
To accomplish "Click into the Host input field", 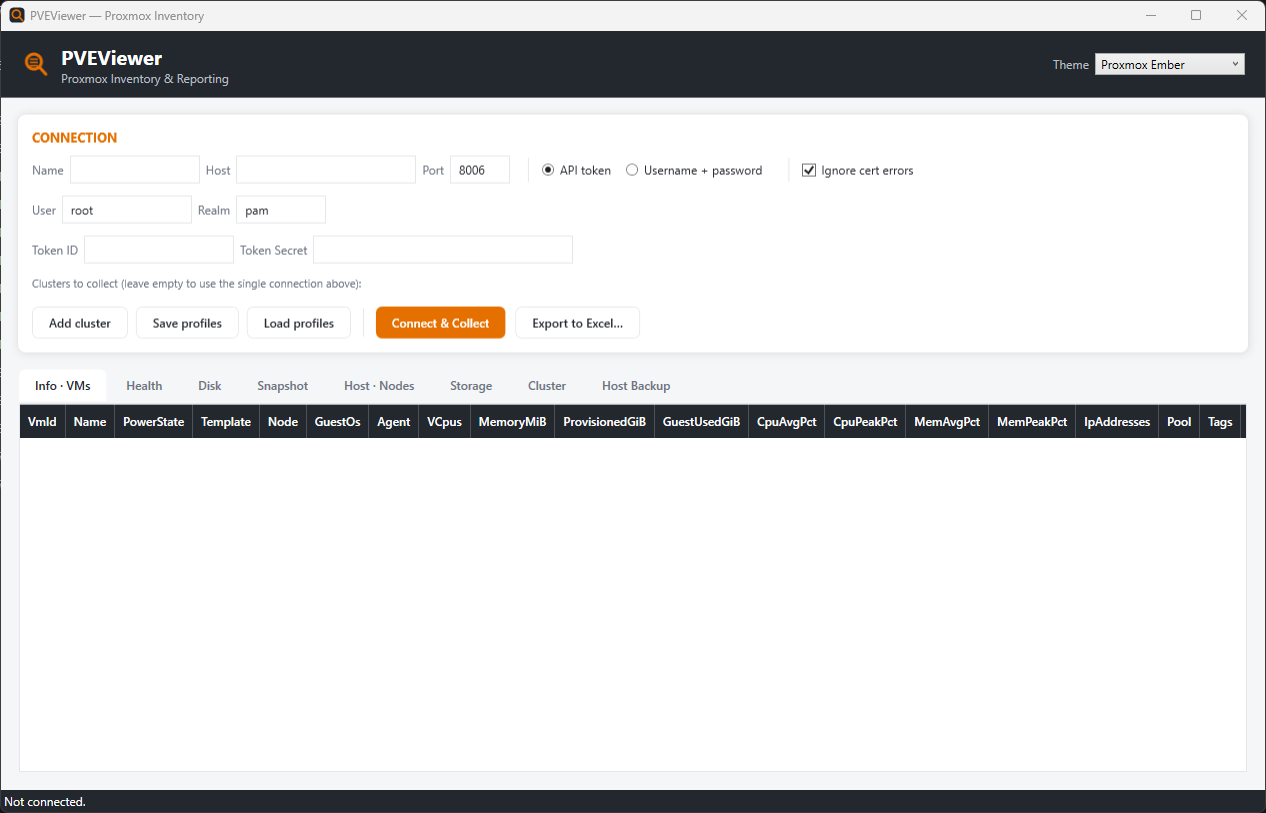I will (x=326, y=170).
